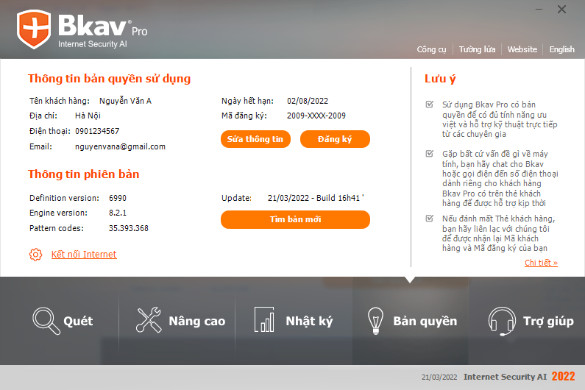Screen dimensions: 585x390
Task: Click the 'Thông tin phiên bản' heading
Action: point(84,174)
